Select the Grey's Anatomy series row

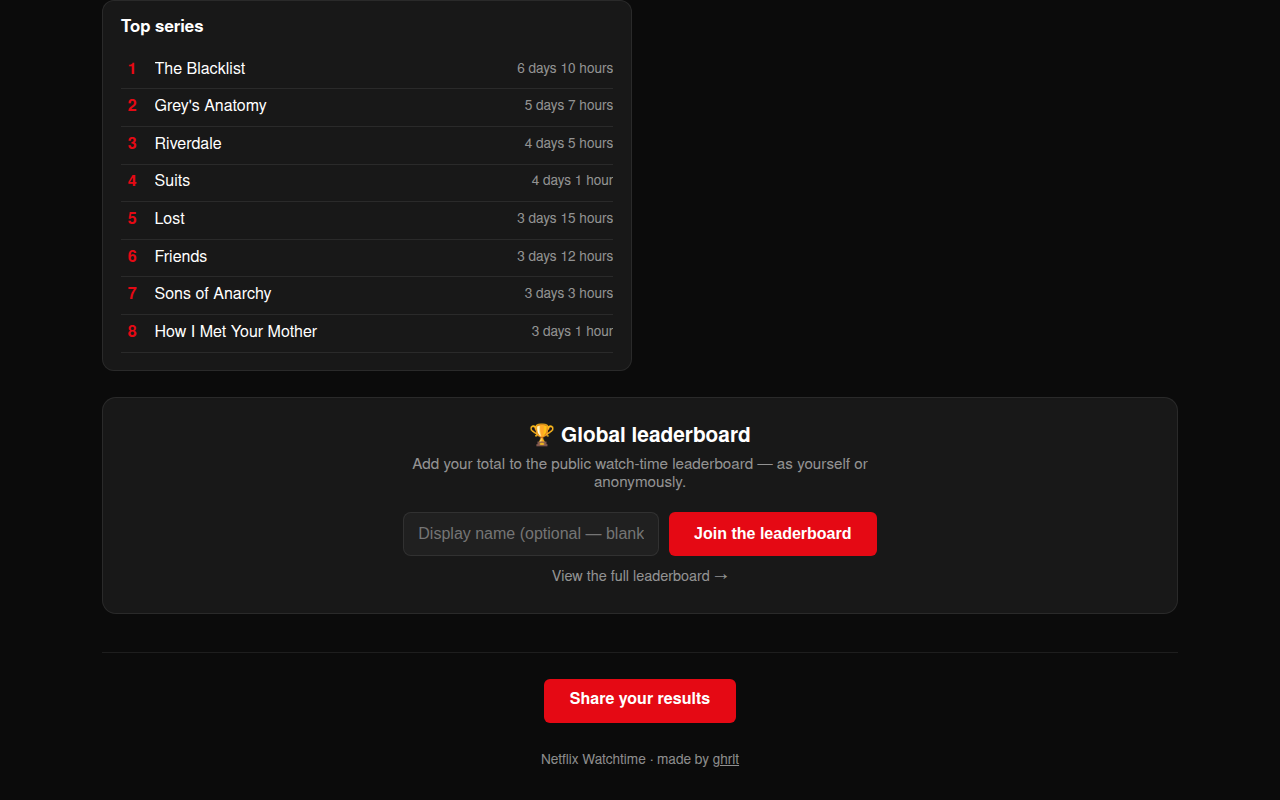tap(367, 106)
